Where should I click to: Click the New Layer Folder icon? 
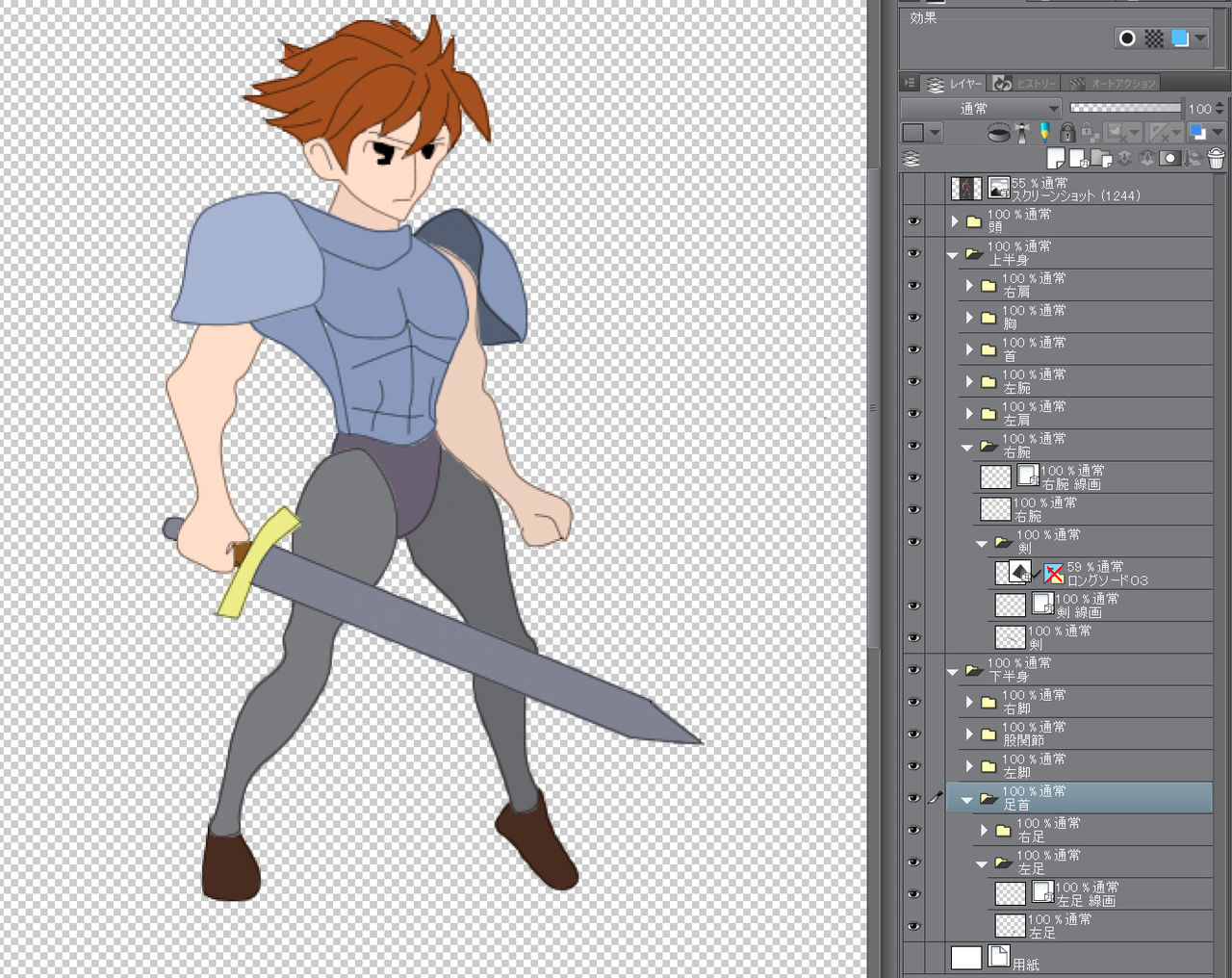point(1100,159)
